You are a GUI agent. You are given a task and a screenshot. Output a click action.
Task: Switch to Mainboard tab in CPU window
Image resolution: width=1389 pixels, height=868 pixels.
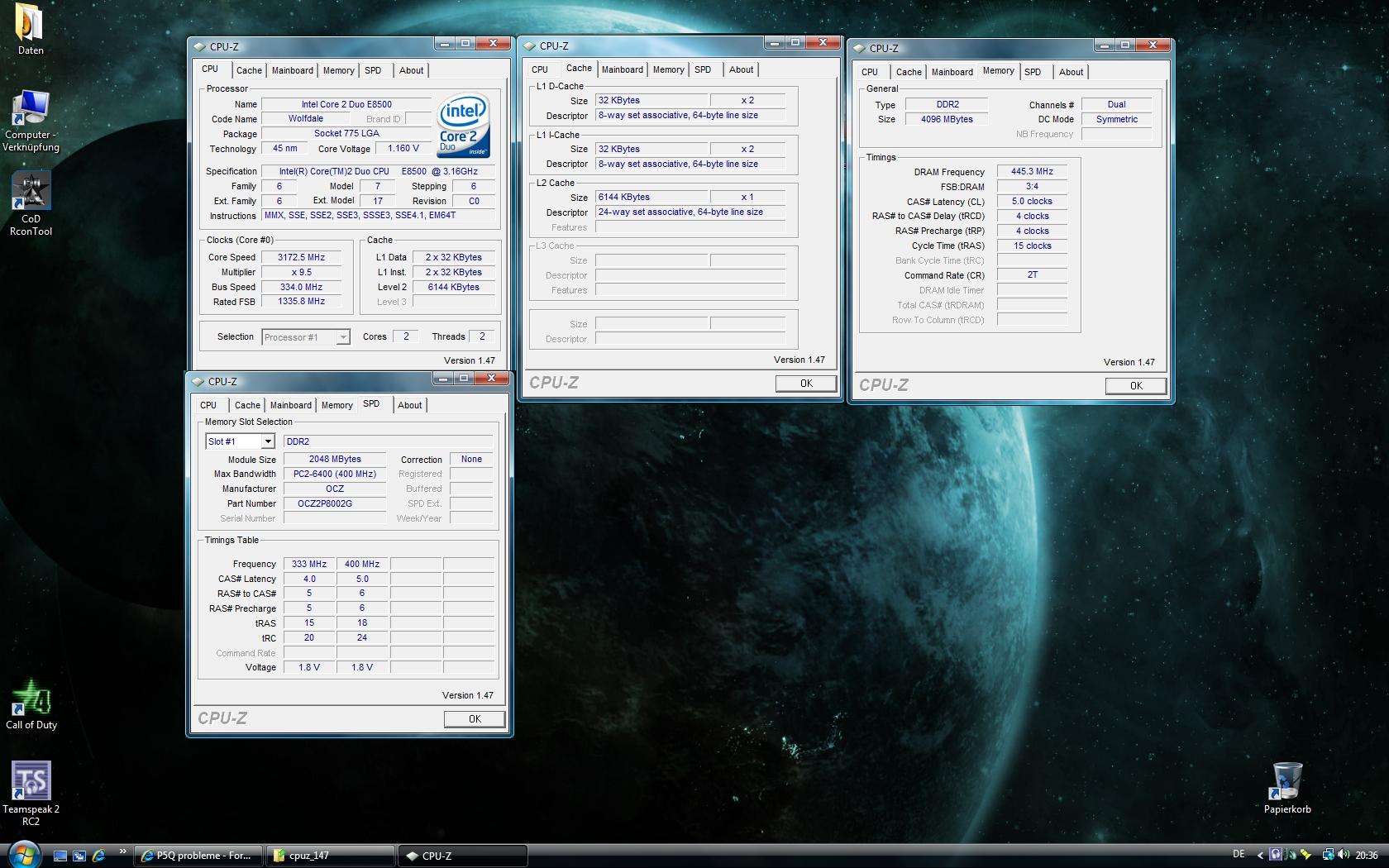click(x=293, y=71)
